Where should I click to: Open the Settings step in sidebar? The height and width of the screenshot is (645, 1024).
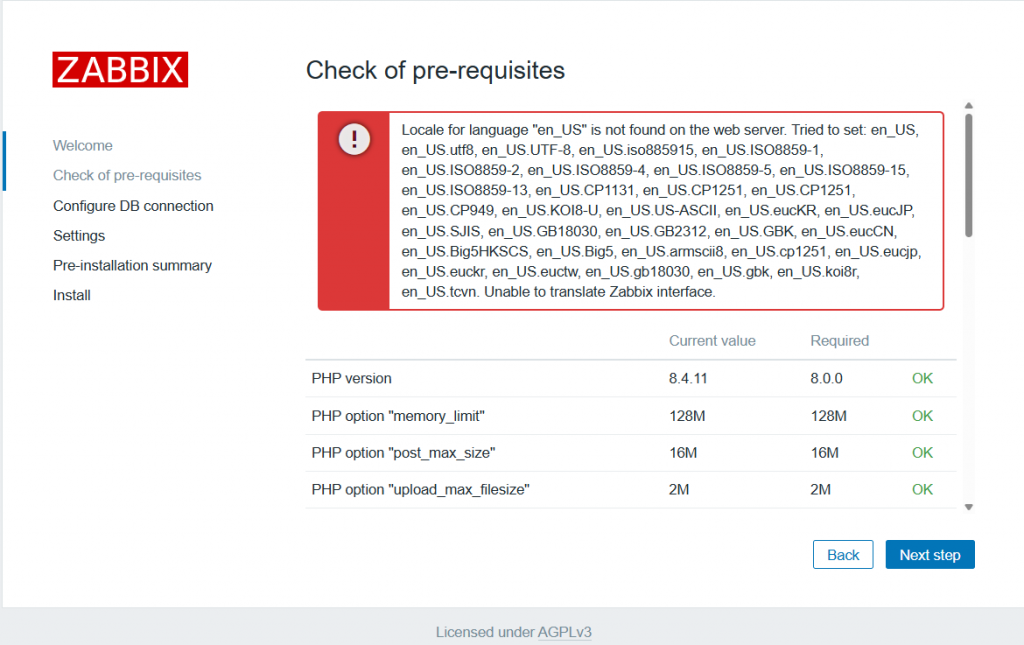(79, 236)
